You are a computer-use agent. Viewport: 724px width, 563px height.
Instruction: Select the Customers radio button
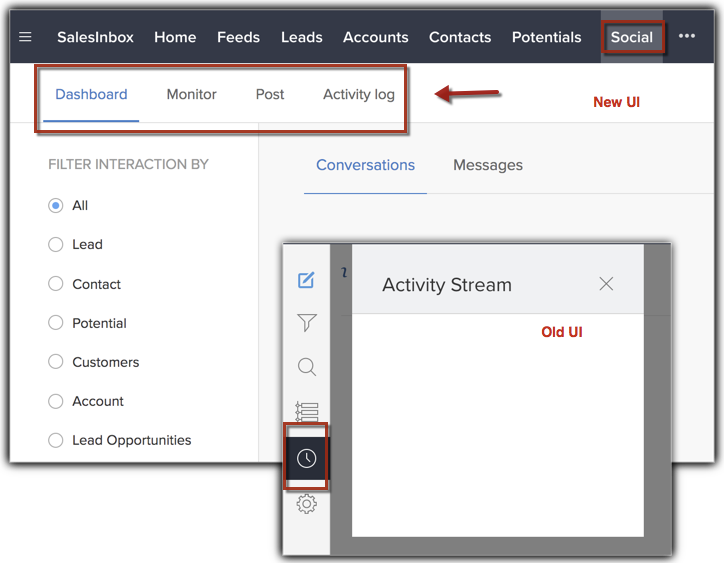point(55,362)
